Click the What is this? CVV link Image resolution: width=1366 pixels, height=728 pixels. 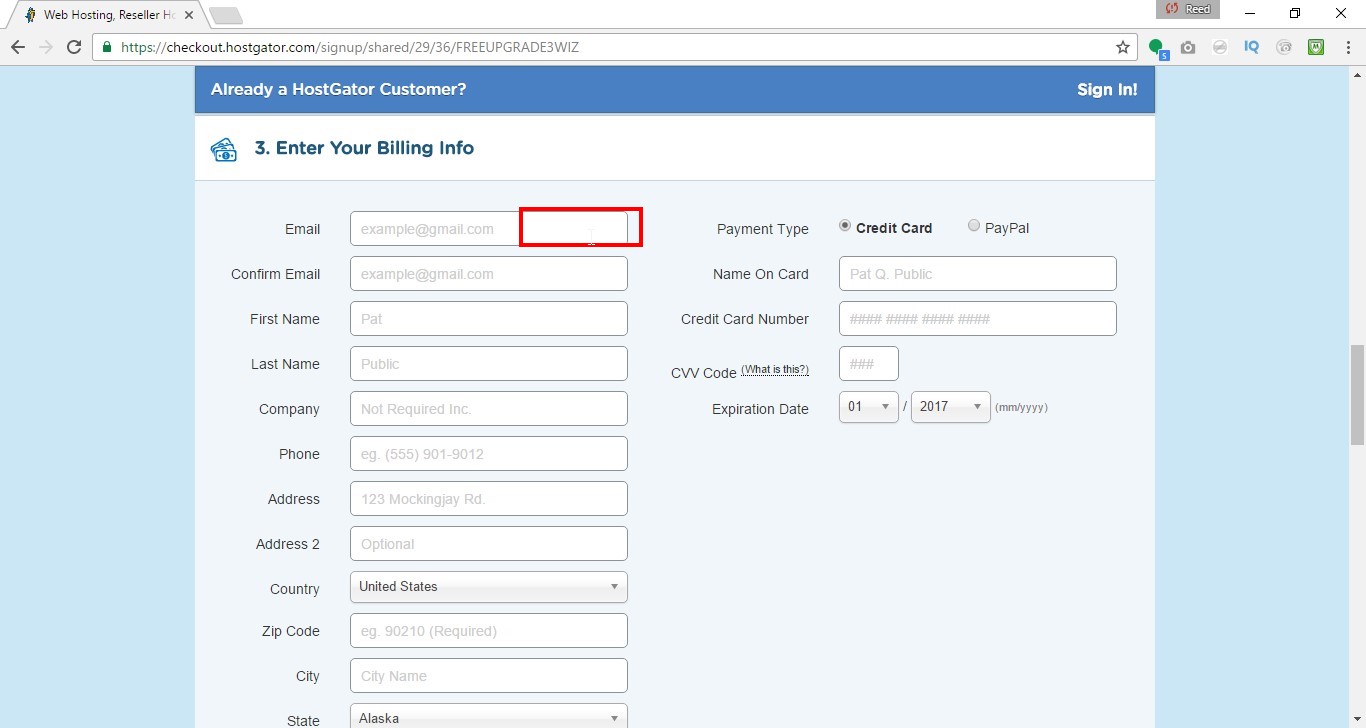(x=775, y=370)
